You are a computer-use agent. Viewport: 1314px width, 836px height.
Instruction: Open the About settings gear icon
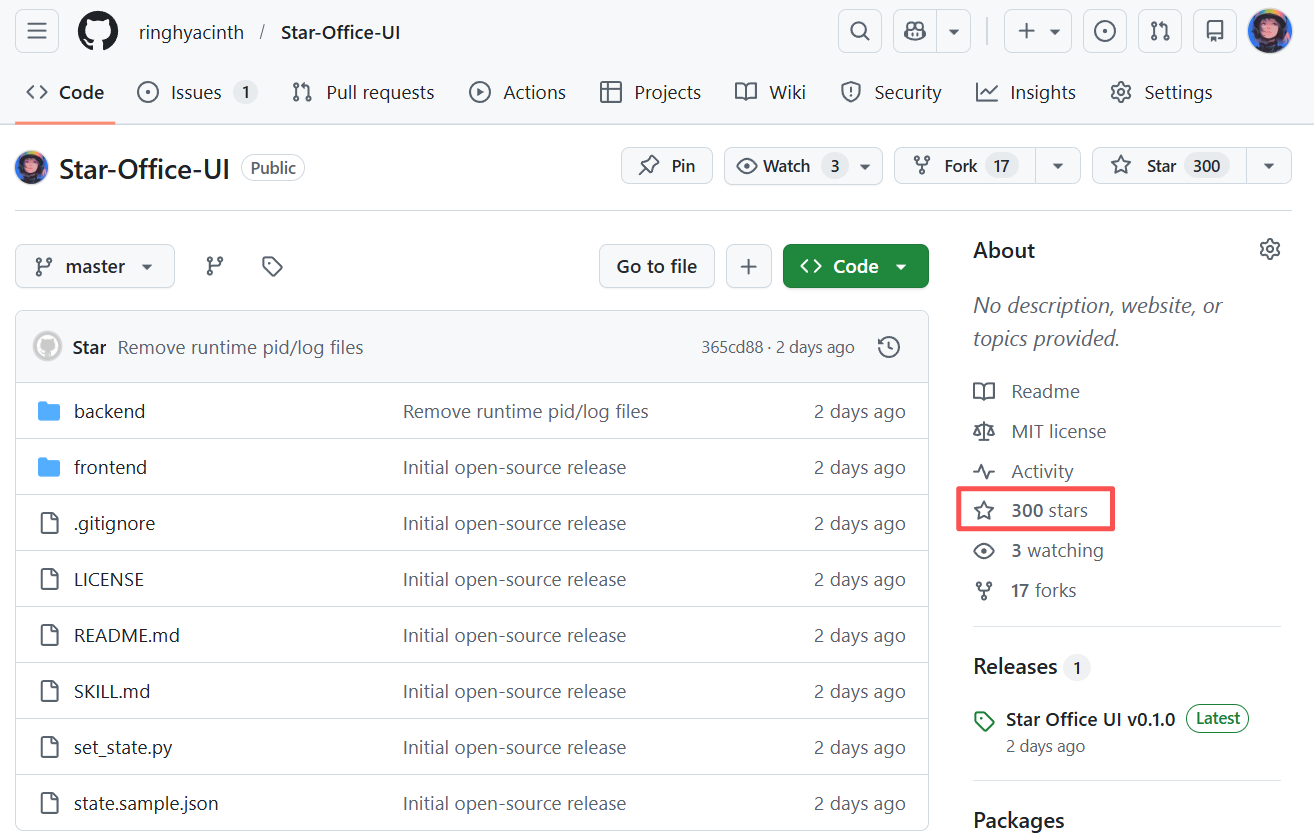point(1269,250)
